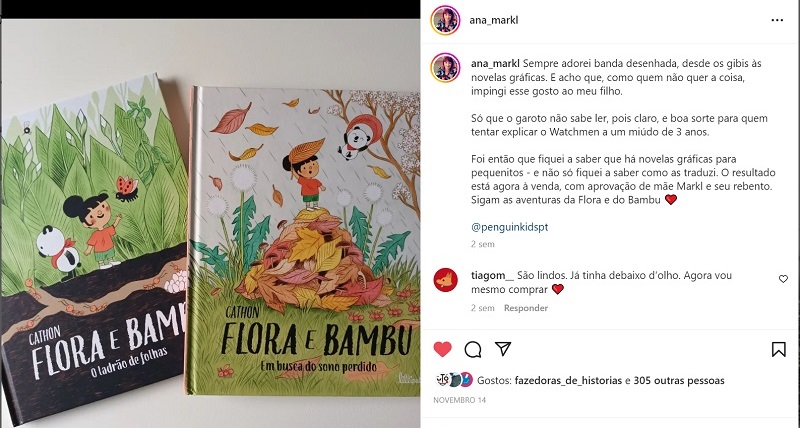Click the Flora e Bambu books photo
The height and width of the screenshot is (428, 800).
tap(210, 223)
